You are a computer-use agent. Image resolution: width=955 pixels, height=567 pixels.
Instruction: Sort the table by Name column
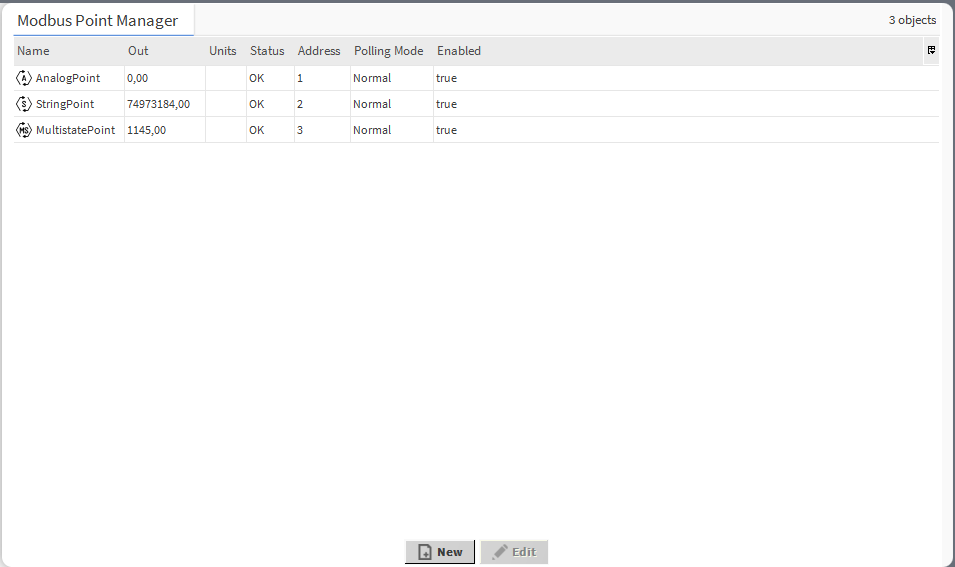[33, 51]
